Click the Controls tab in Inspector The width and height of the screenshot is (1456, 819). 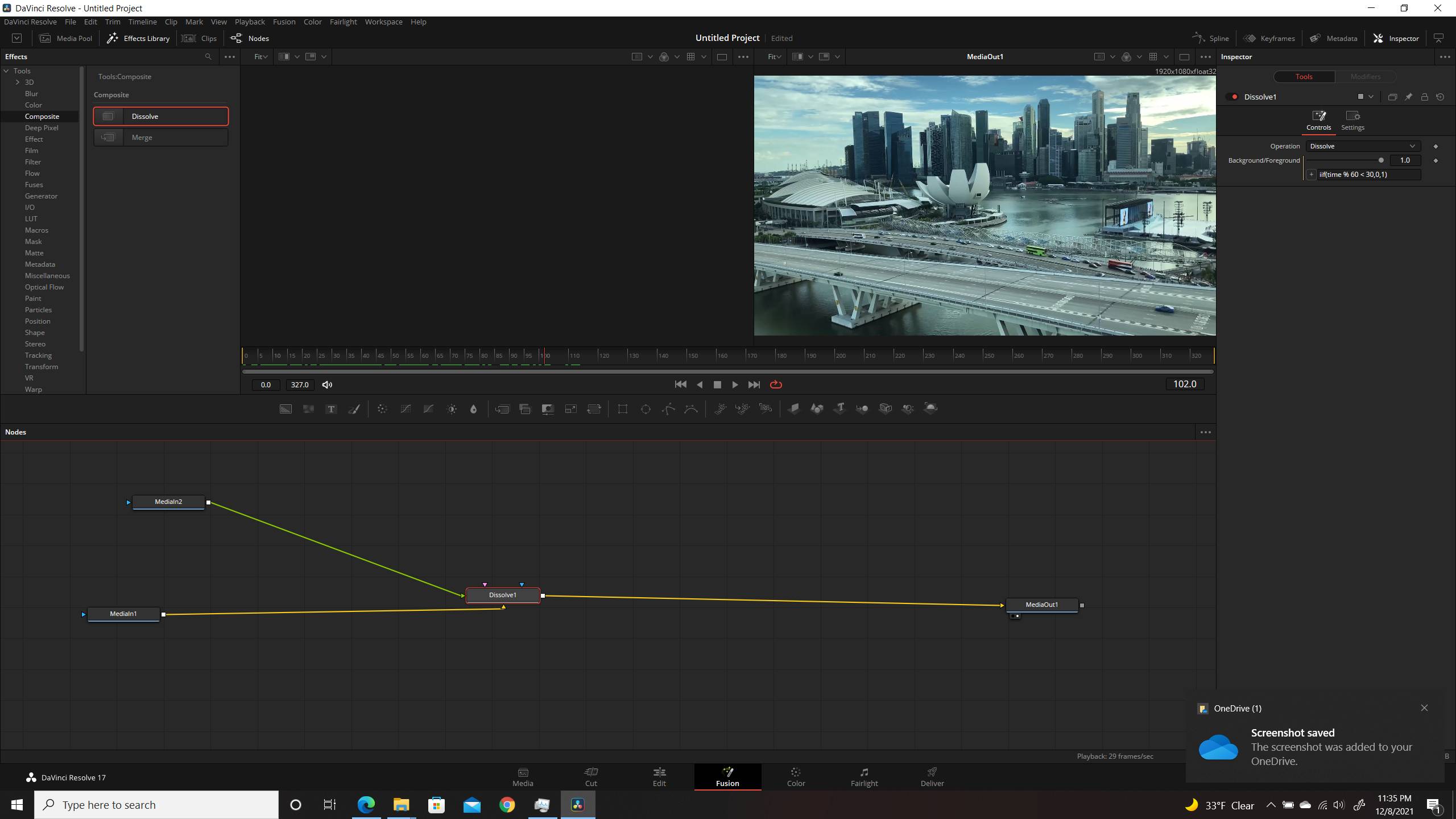[1319, 120]
